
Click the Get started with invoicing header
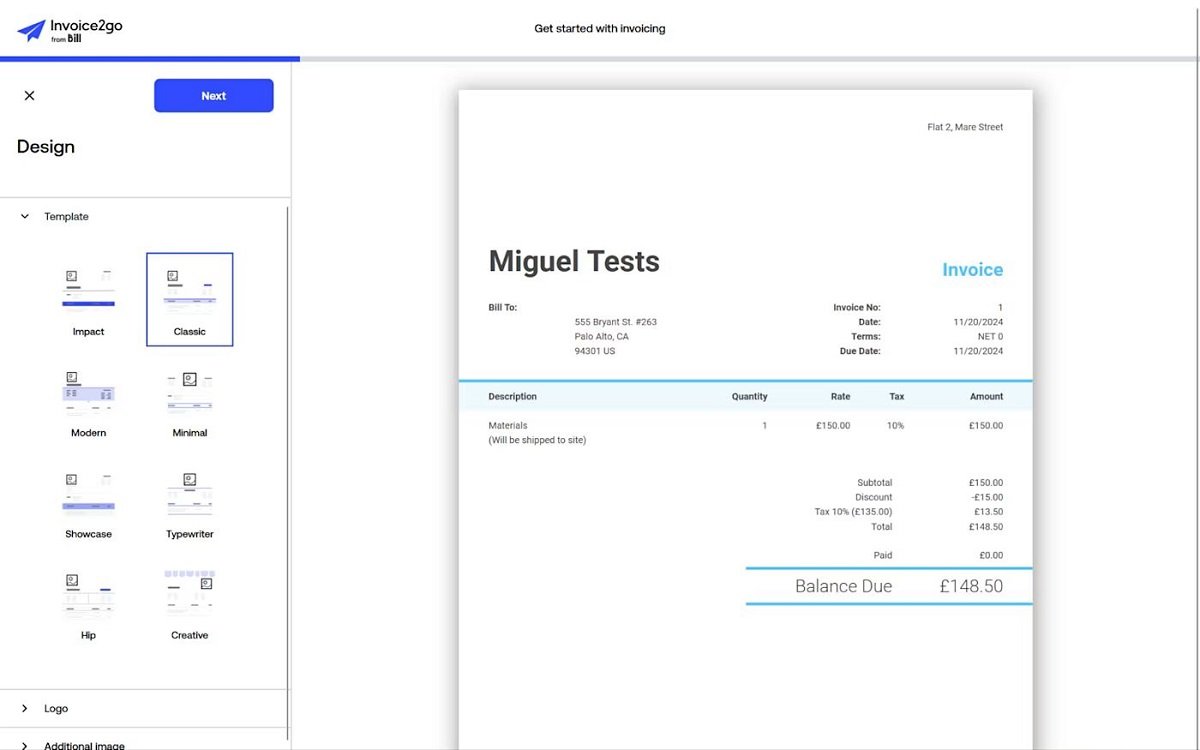pyautogui.click(x=599, y=28)
